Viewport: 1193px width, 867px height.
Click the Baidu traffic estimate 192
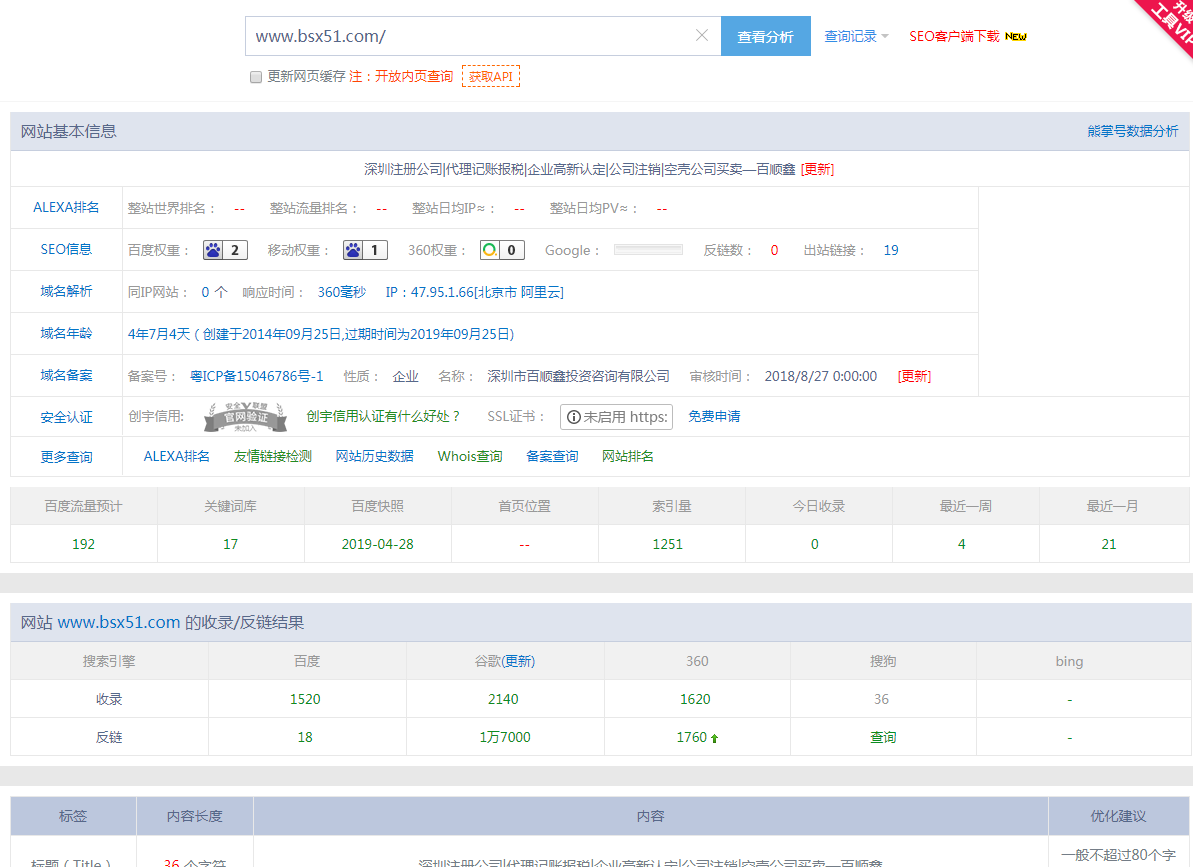(x=83, y=545)
